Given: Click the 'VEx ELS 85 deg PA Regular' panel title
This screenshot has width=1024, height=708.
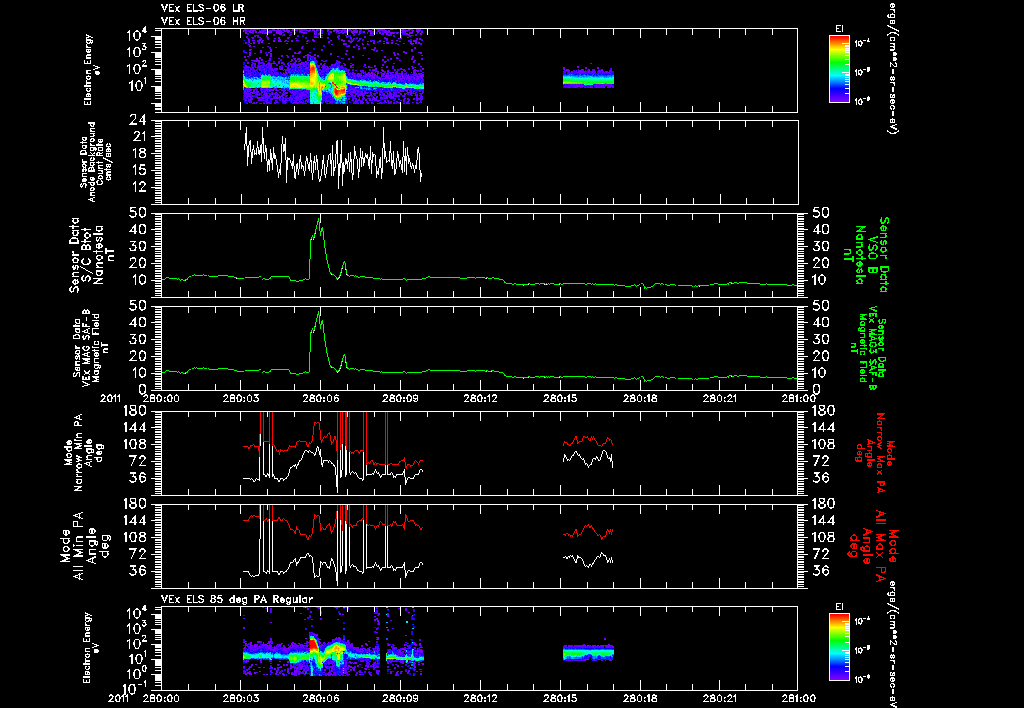Looking at the screenshot, I should click(236, 599).
